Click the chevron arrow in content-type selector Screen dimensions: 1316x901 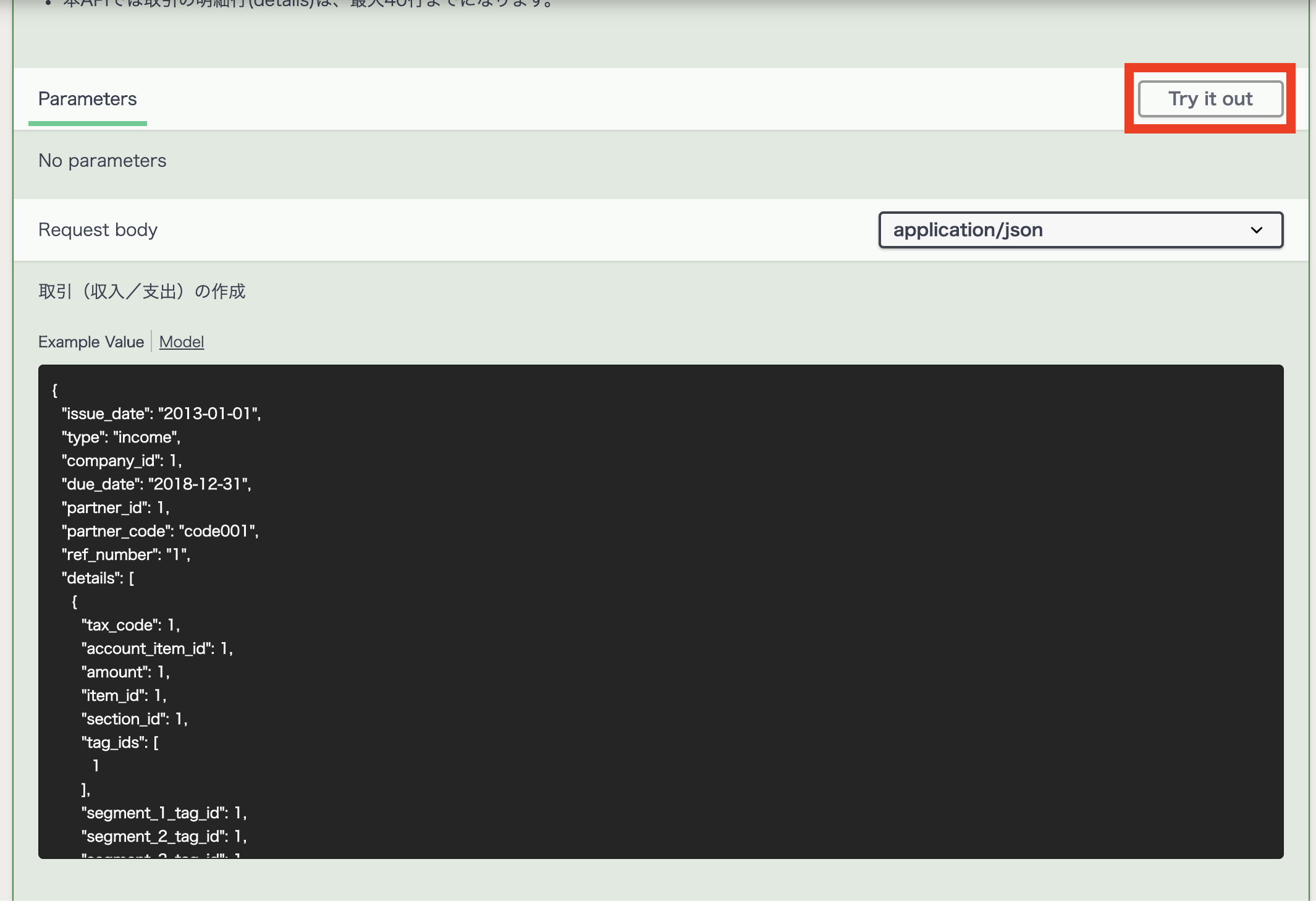point(1256,230)
